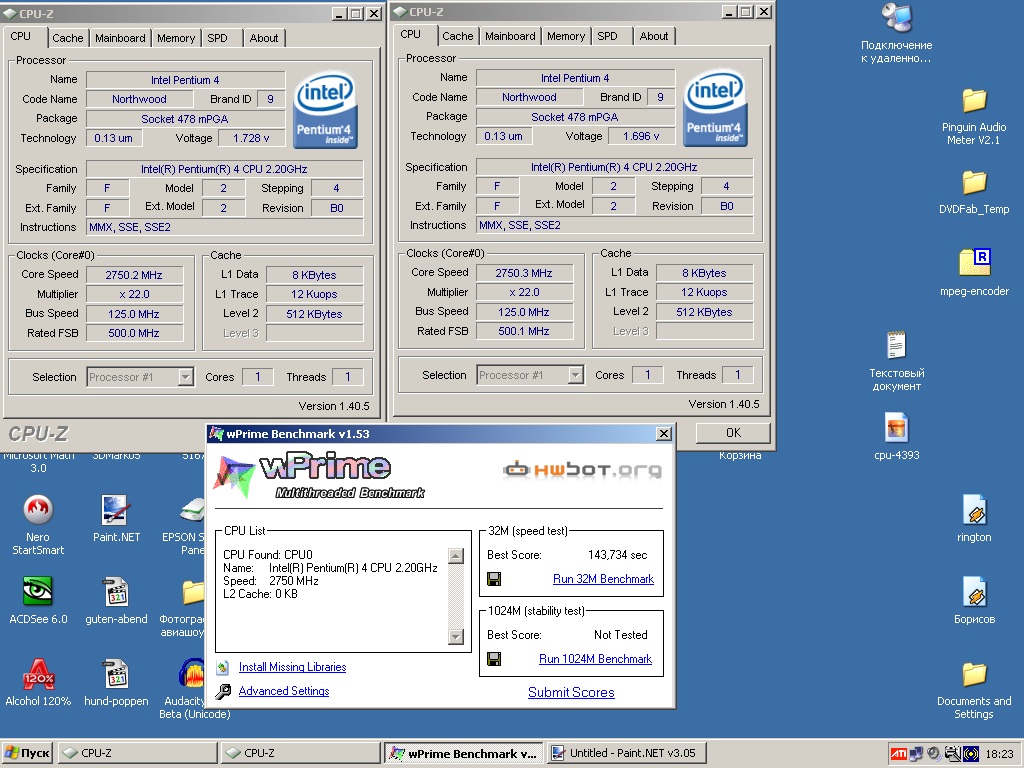Open the remote connection desktop shortcut
Screen dimensions: 1024x768
[x=896, y=18]
